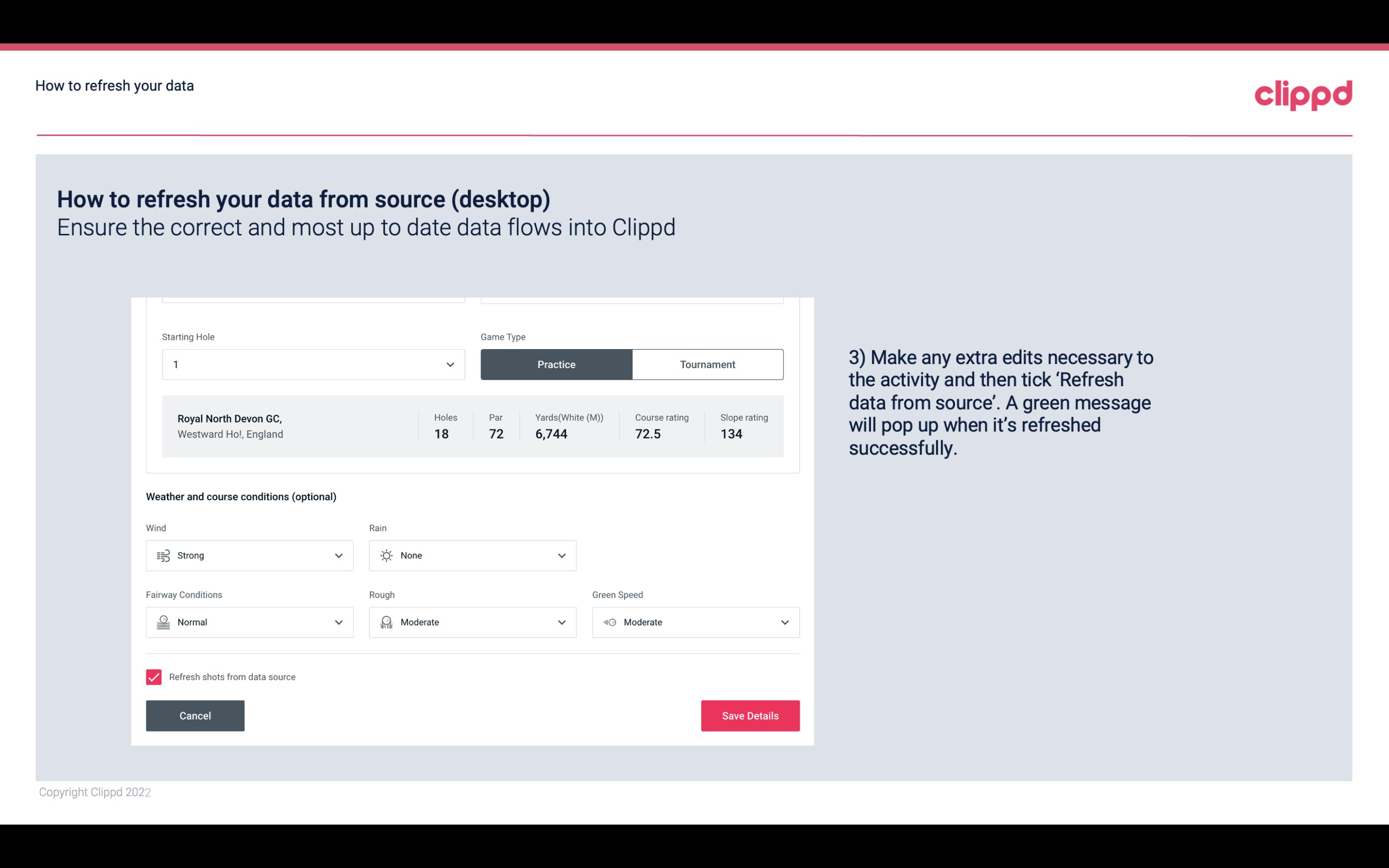Click the Cancel button
This screenshot has height=868, width=1389.
(x=195, y=715)
